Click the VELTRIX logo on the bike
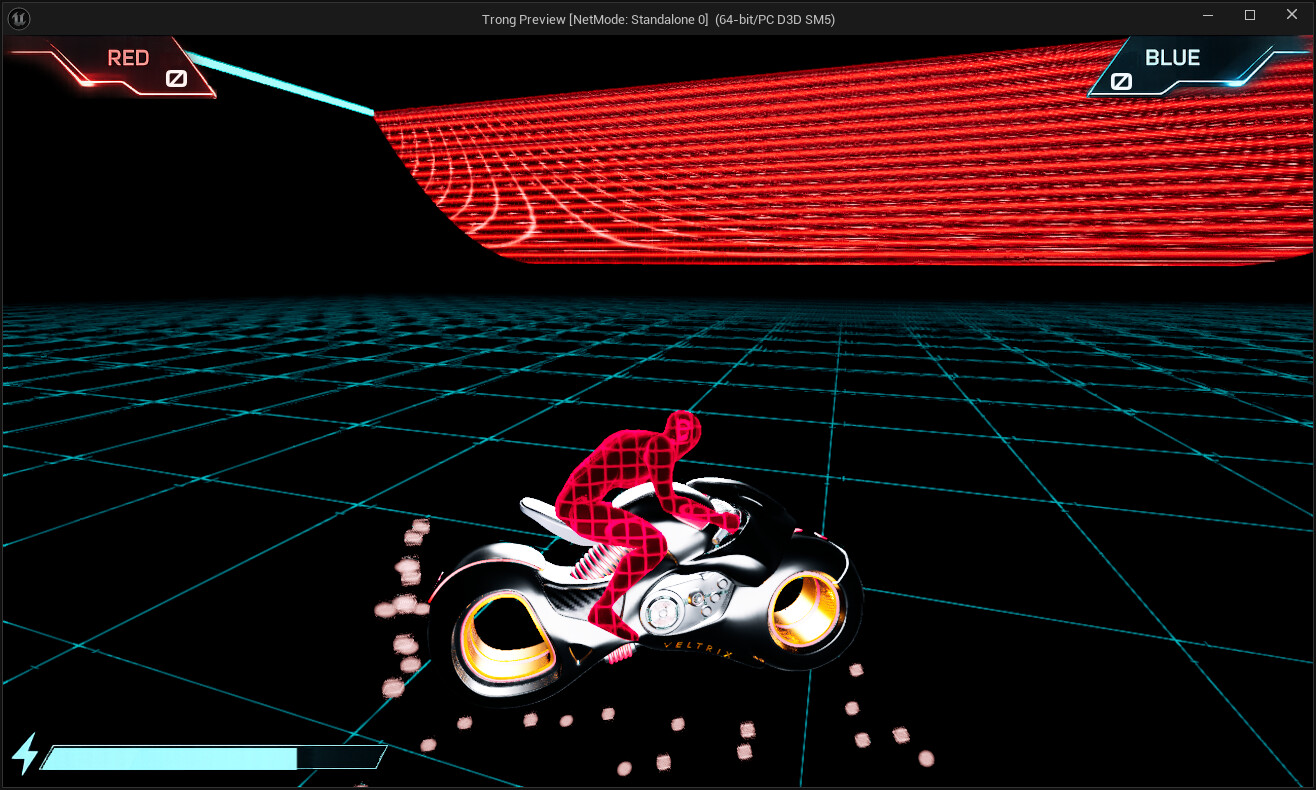This screenshot has width=1316, height=790. 698,651
